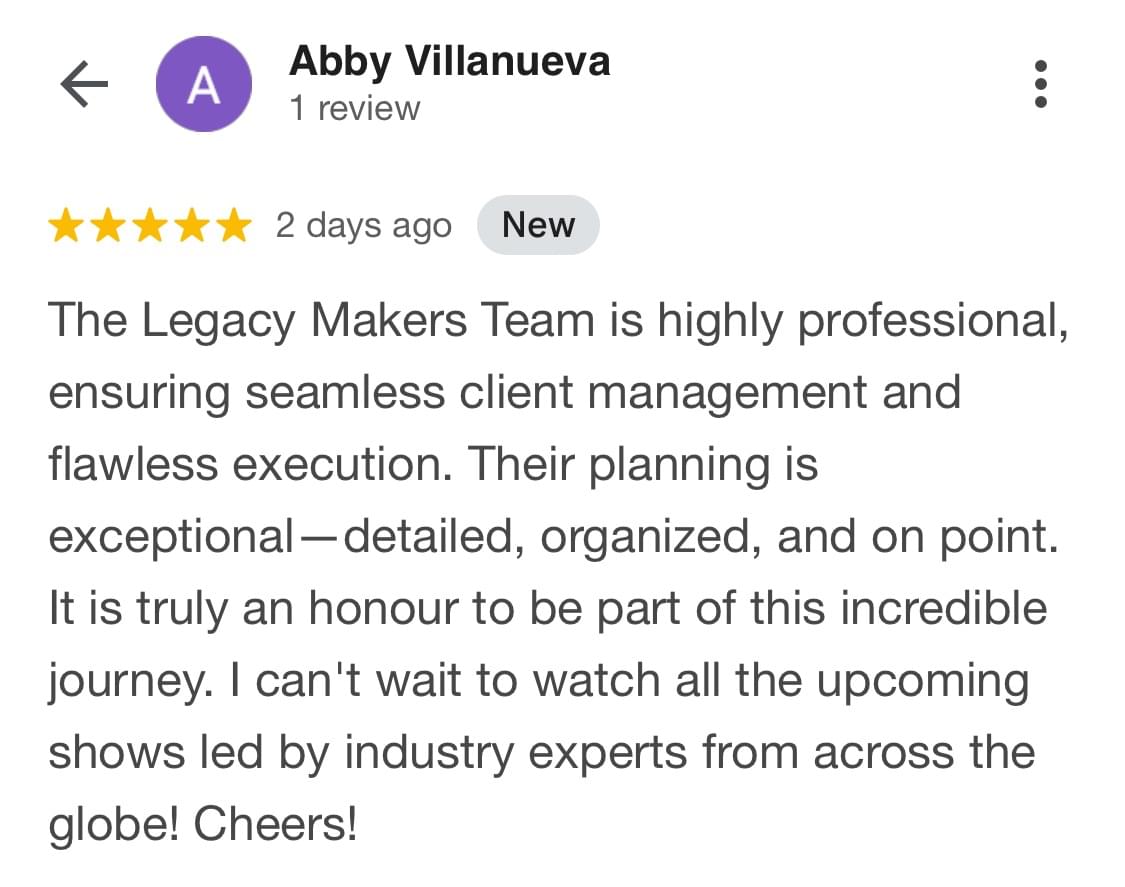Click the '2 days ago' timestamp
Image resolution: width=1125 pixels, height=887 pixels.
click(364, 226)
